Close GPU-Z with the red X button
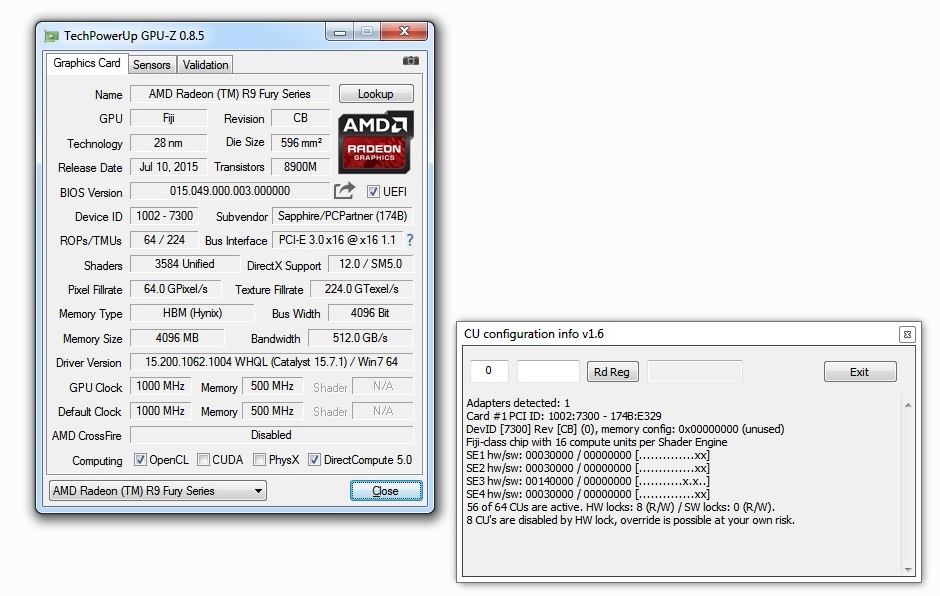This screenshot has height=596, width=940. (x=404, y=32)
